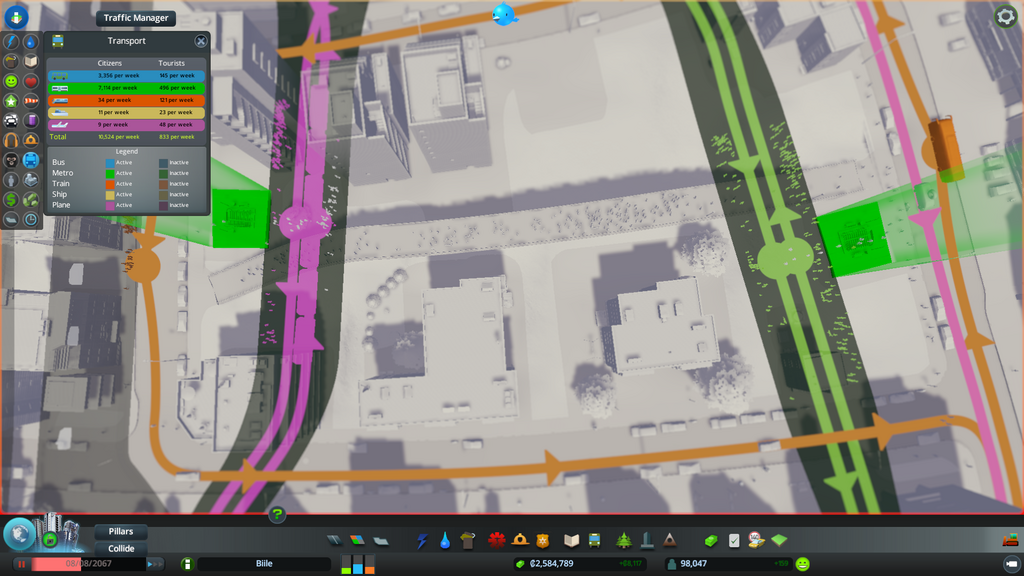
Task: Click the city name Biile field
Action: (264, 564)
